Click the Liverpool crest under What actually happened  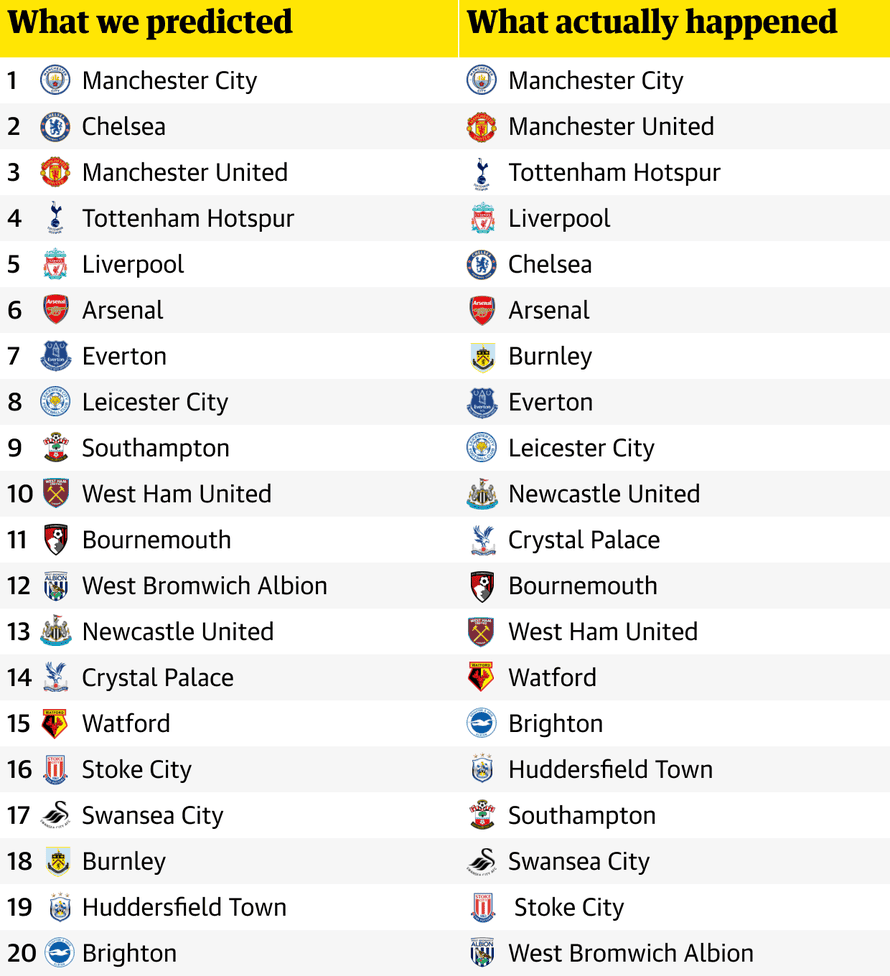pos(482,219)
